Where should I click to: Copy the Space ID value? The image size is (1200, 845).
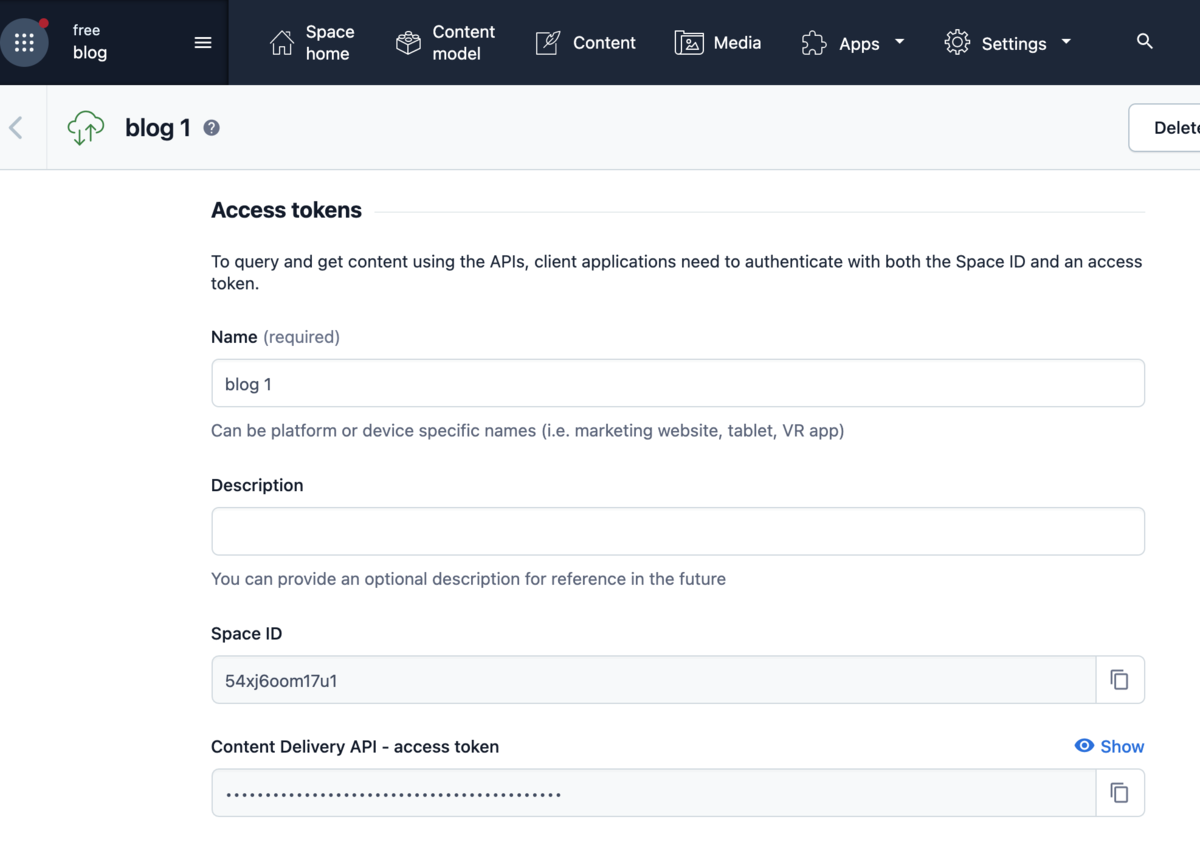(x=1119, y=679)
